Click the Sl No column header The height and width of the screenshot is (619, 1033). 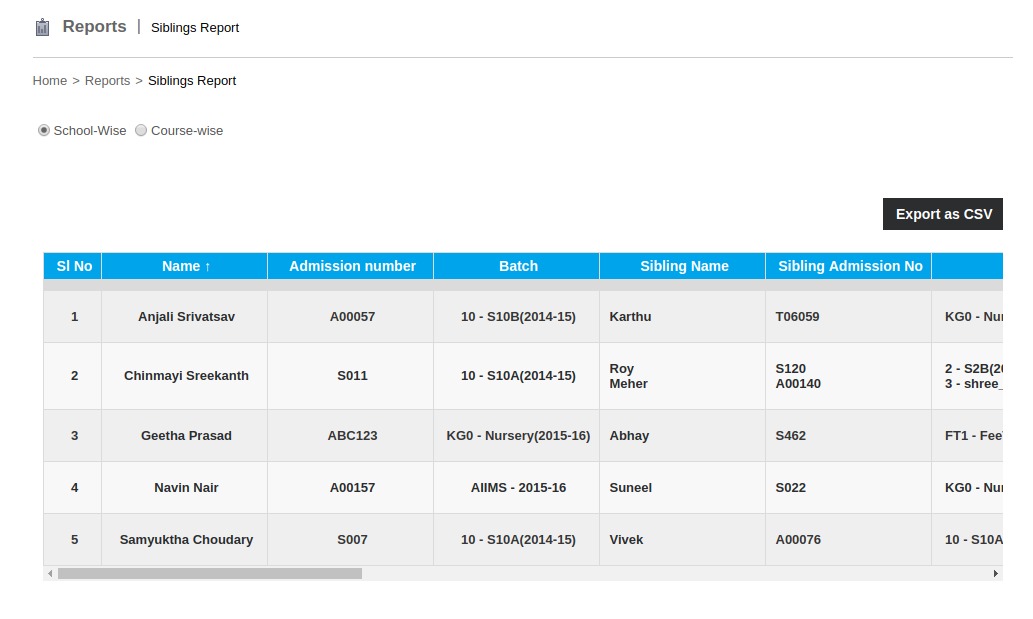point(74,266)
